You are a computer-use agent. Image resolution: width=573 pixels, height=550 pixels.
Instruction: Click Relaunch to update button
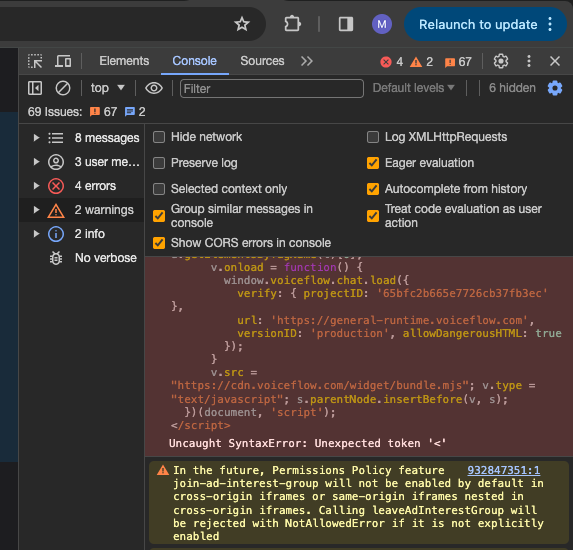coord(478,24)
